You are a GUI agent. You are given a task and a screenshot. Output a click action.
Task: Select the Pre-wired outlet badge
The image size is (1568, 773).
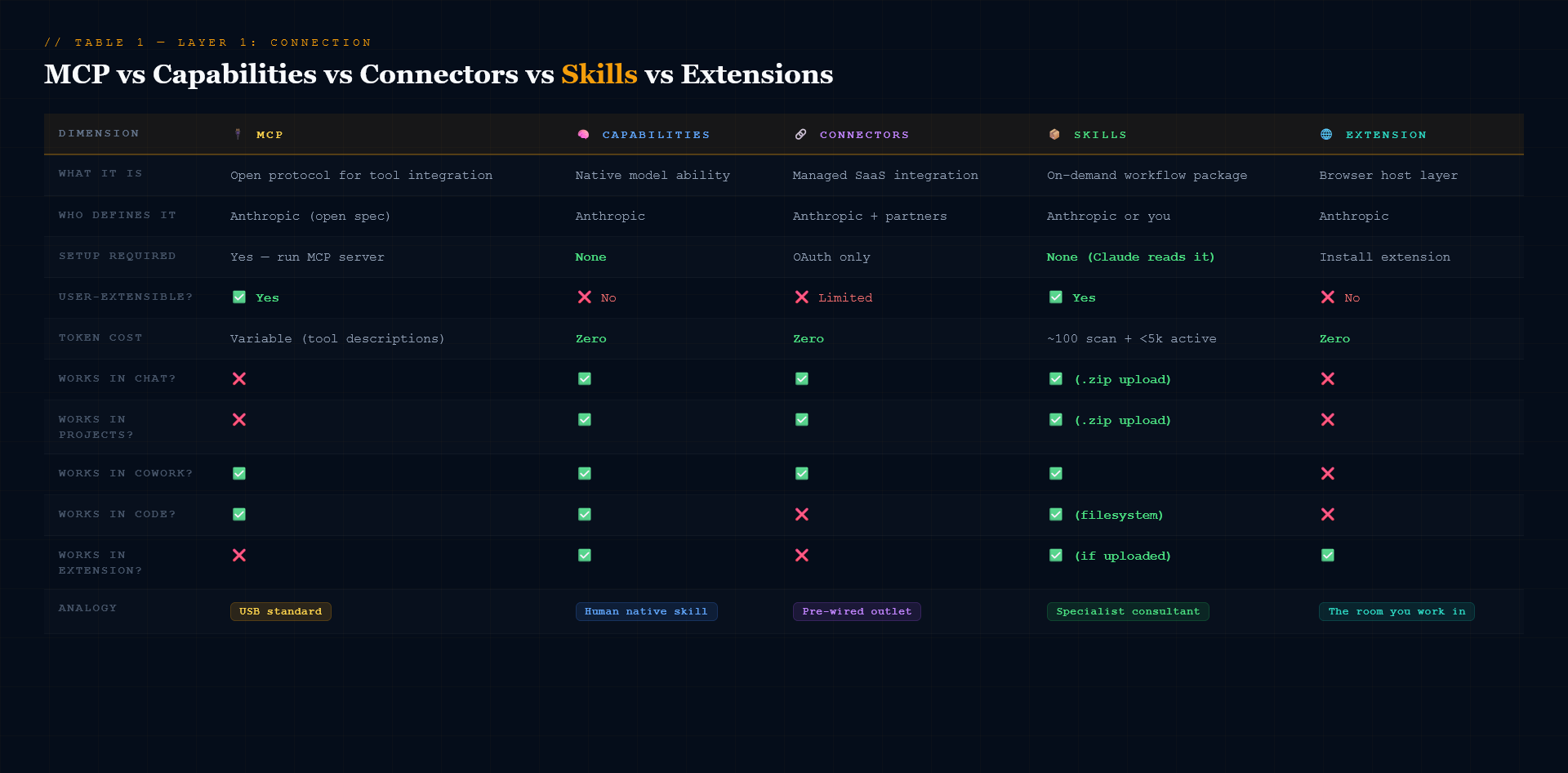coord(856,611)
